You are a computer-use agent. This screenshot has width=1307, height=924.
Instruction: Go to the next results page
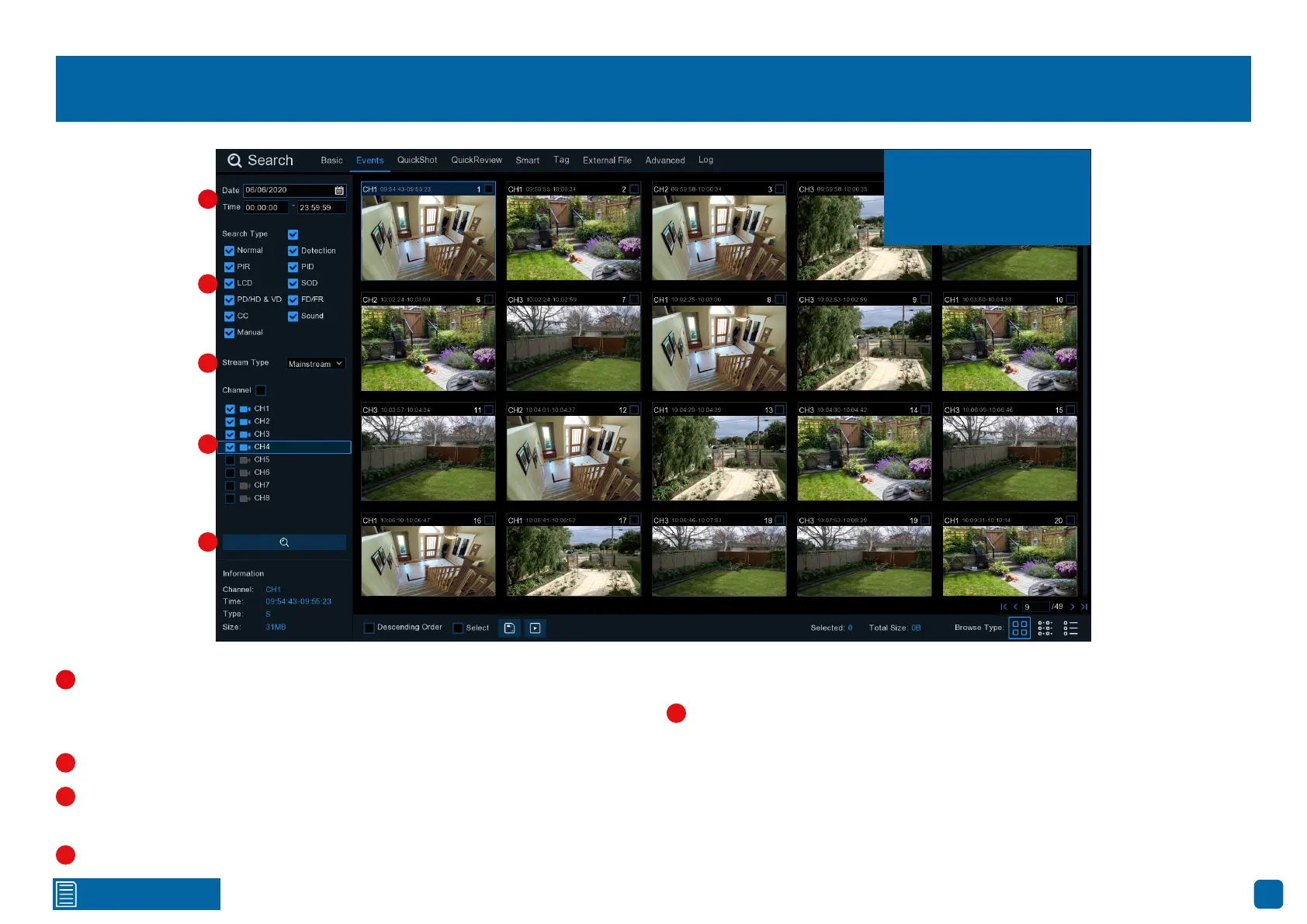[1073, 607]
